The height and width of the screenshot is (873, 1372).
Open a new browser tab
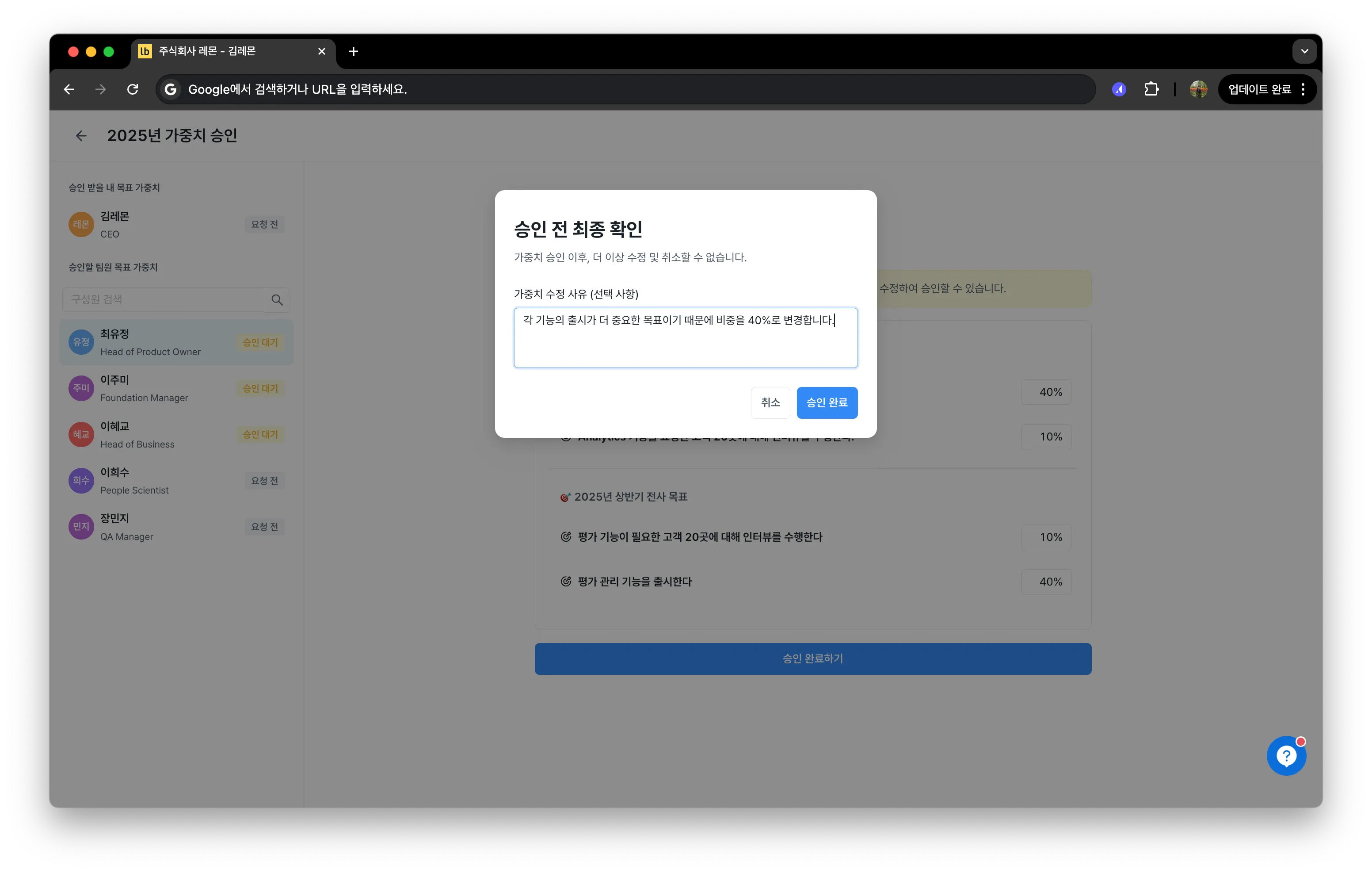pos(353,51)
